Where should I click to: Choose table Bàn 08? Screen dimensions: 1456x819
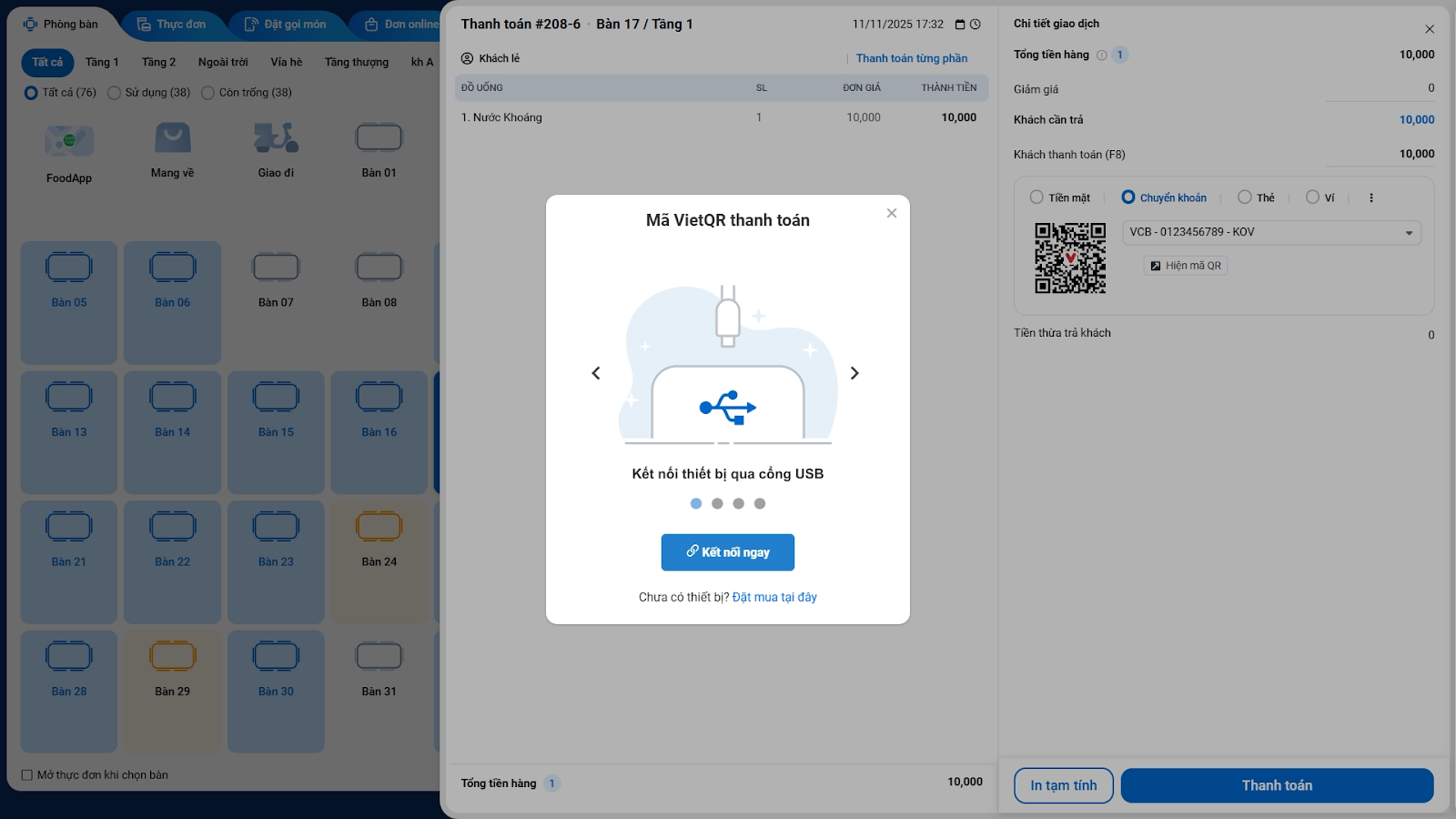379,302
